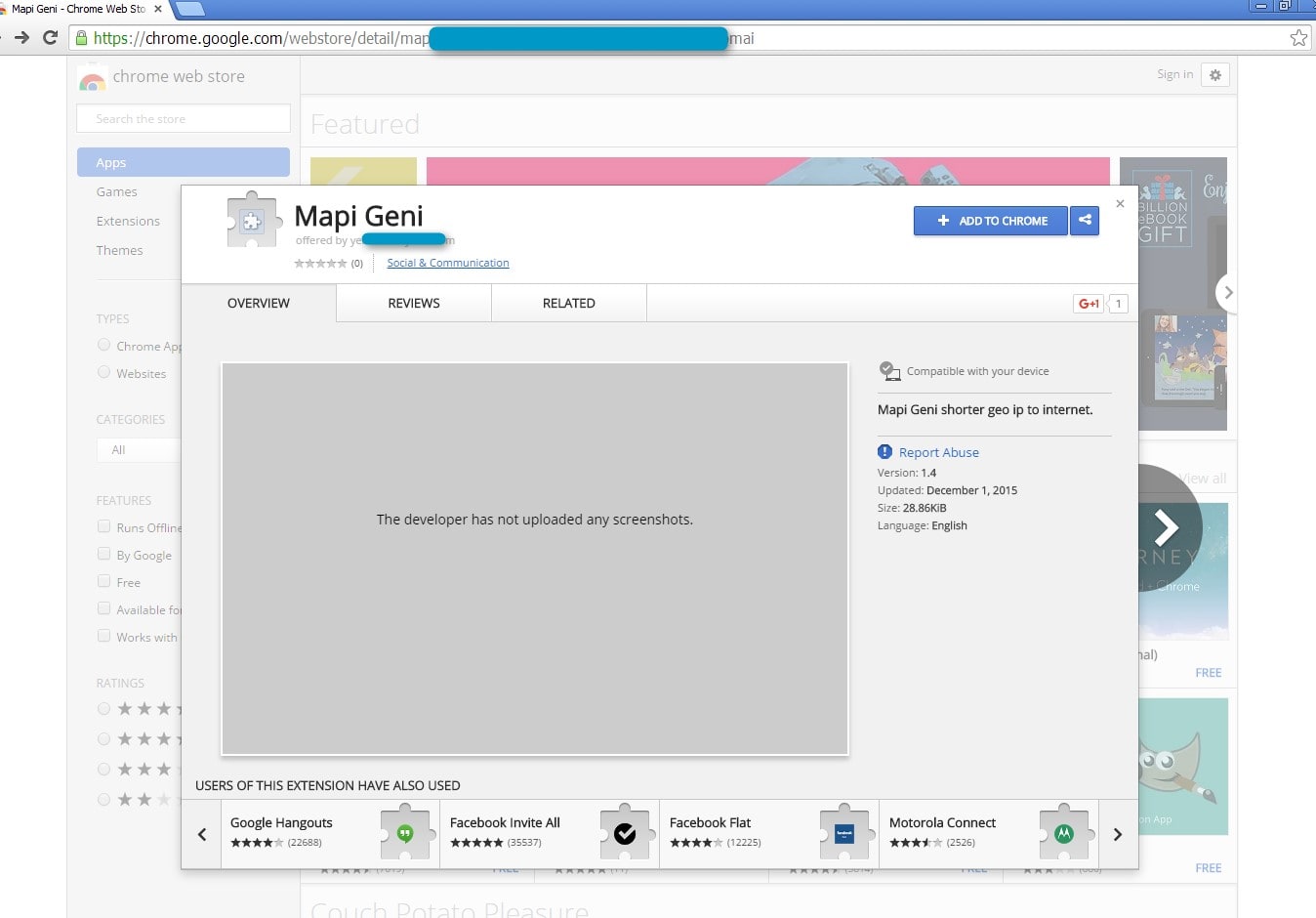Open the Facebook Invite All related extension
The width and height of the screenshot is (1316, 918).
click(x=550, y=834)
